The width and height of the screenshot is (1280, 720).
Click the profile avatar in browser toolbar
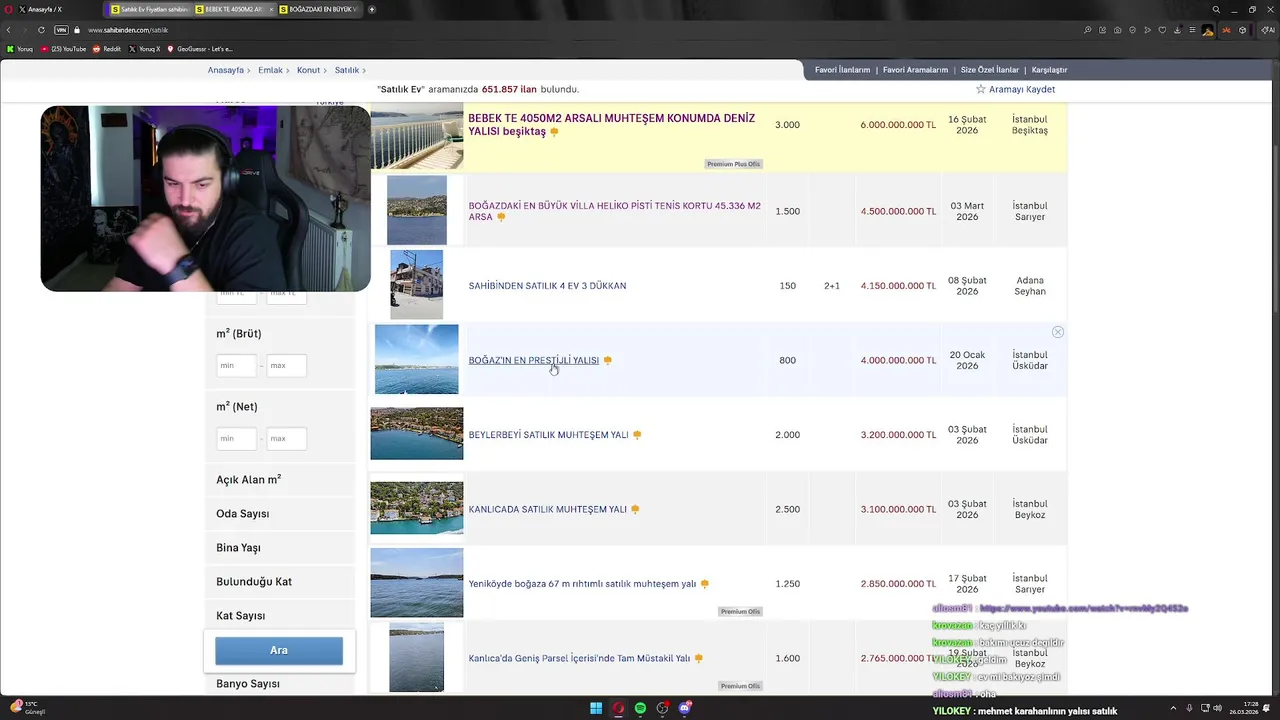pos(1208,30)
